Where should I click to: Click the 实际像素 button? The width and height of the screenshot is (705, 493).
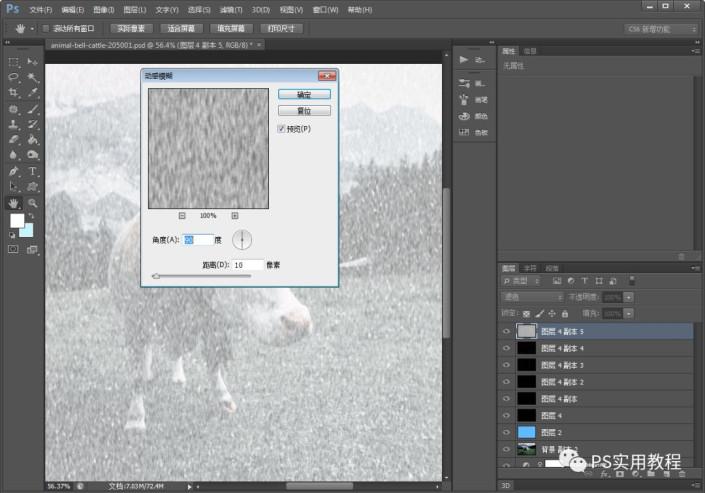click(131, 29)
